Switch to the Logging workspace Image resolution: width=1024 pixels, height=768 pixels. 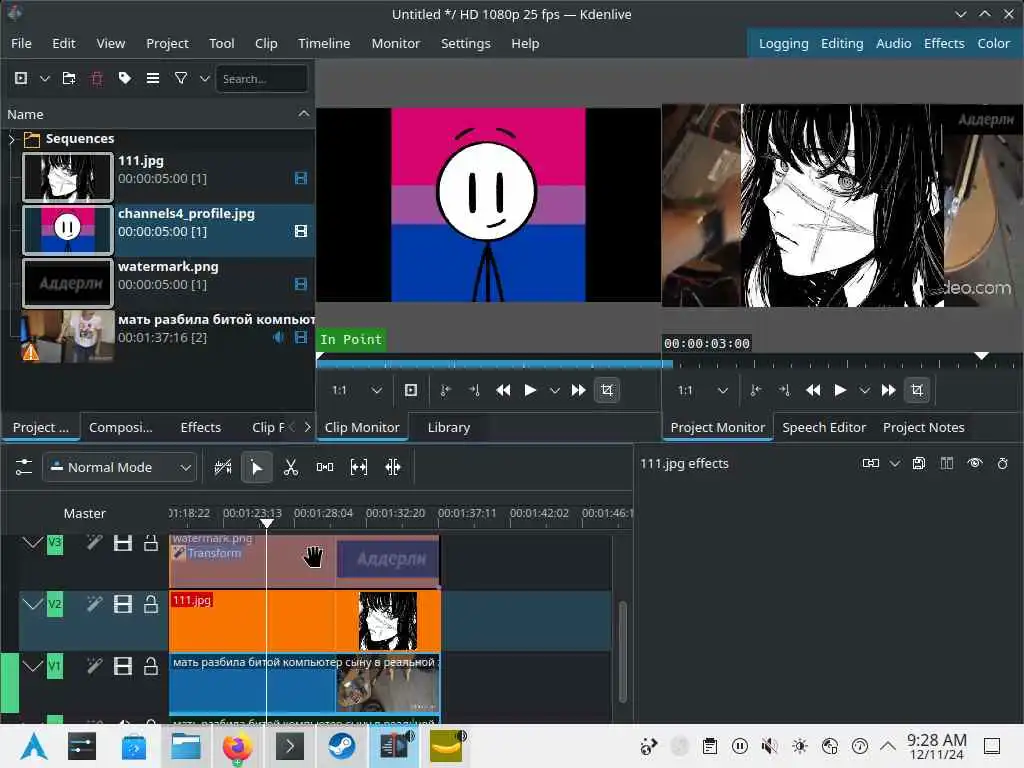click(783, 44)
